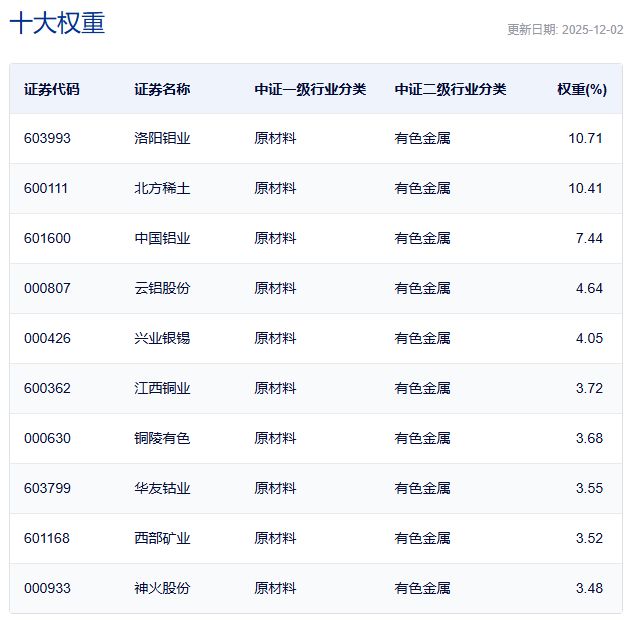Click the 3.52 weight for 西部矿业

click(589, 538)
